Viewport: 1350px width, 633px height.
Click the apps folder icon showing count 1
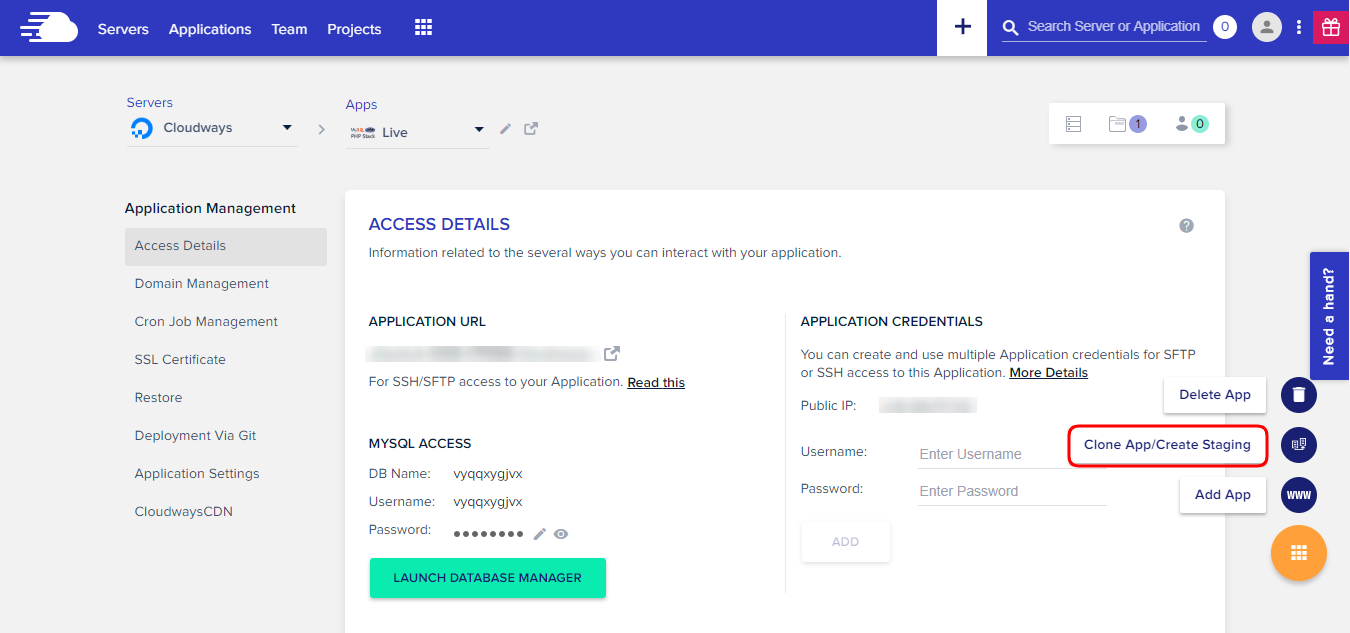click(x=1128, y=122)
